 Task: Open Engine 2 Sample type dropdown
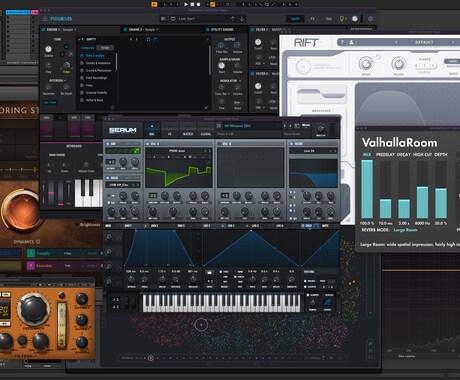(x=152, y=30)
